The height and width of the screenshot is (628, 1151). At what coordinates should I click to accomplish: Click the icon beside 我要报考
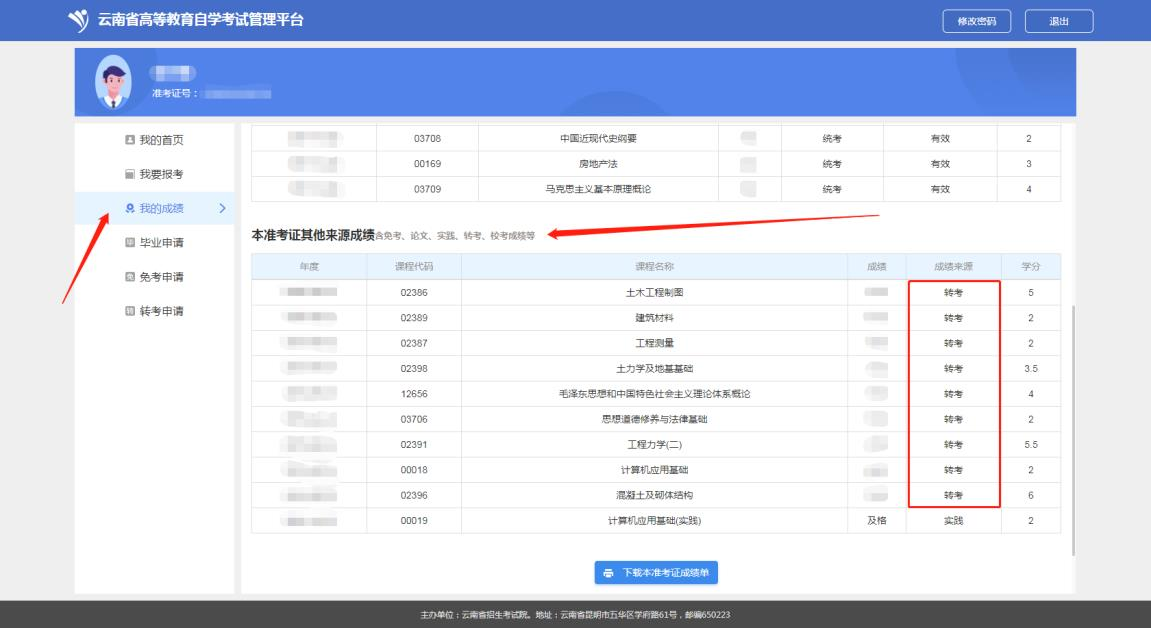pyautogui.click(x=128, y=174)
